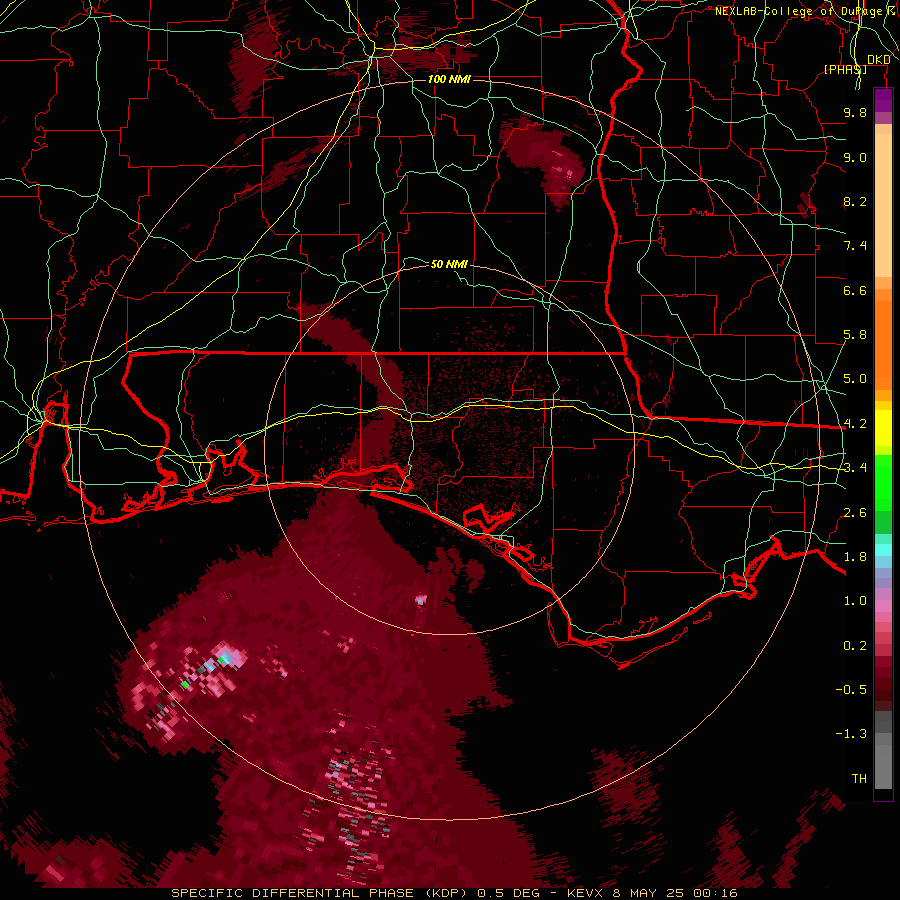Click the -1.3 scale value

click(851, 734)
